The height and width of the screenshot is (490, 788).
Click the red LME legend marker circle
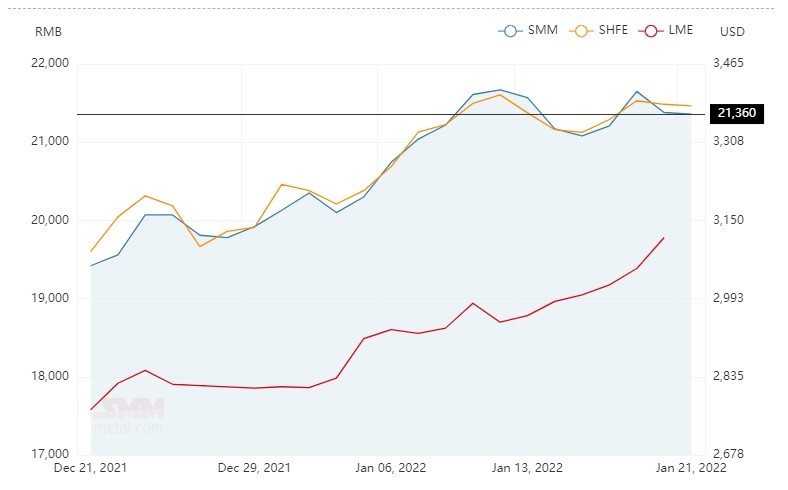(651, 31)
